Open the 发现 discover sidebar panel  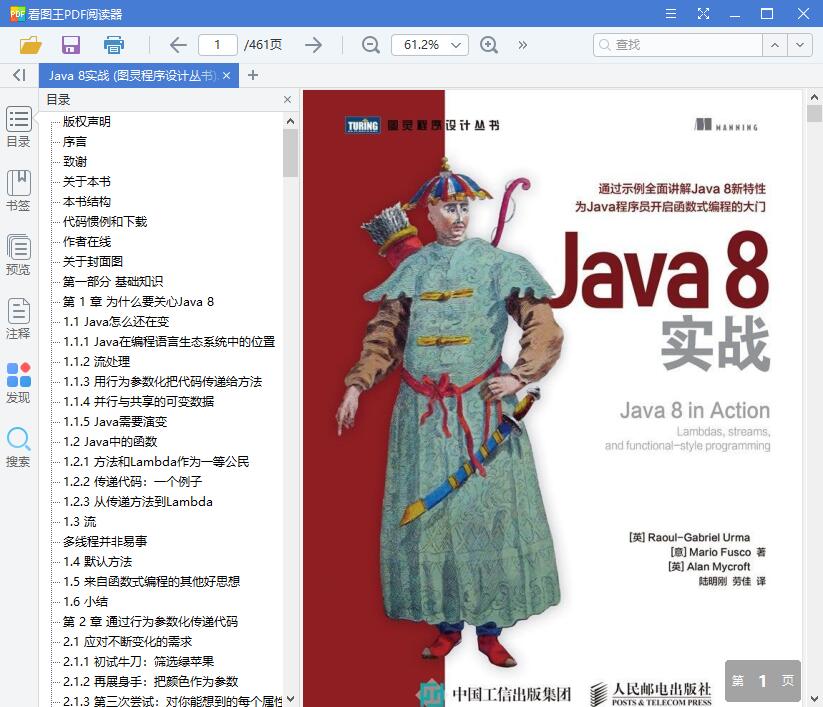[x=18, y=383]
